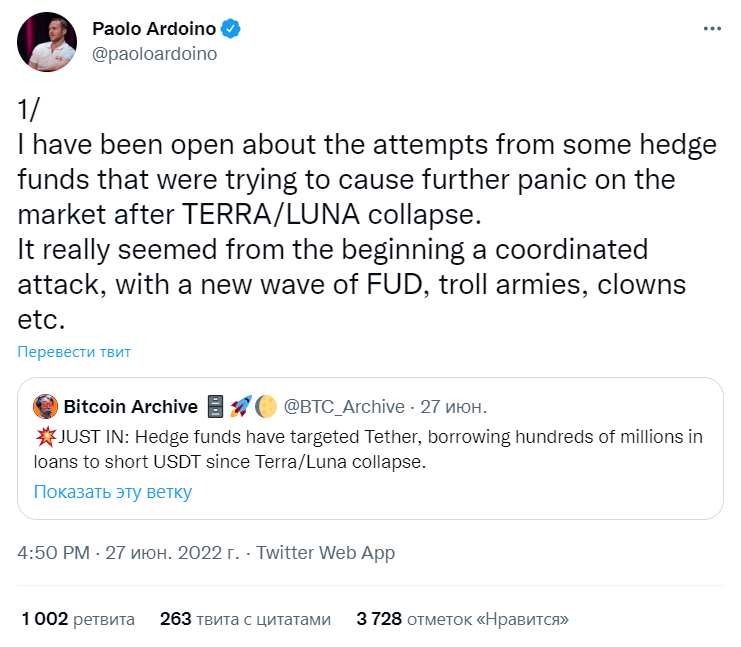The image size is (741, 647).
Task: View the 263 quote tweets list
Action: [245, 619]
